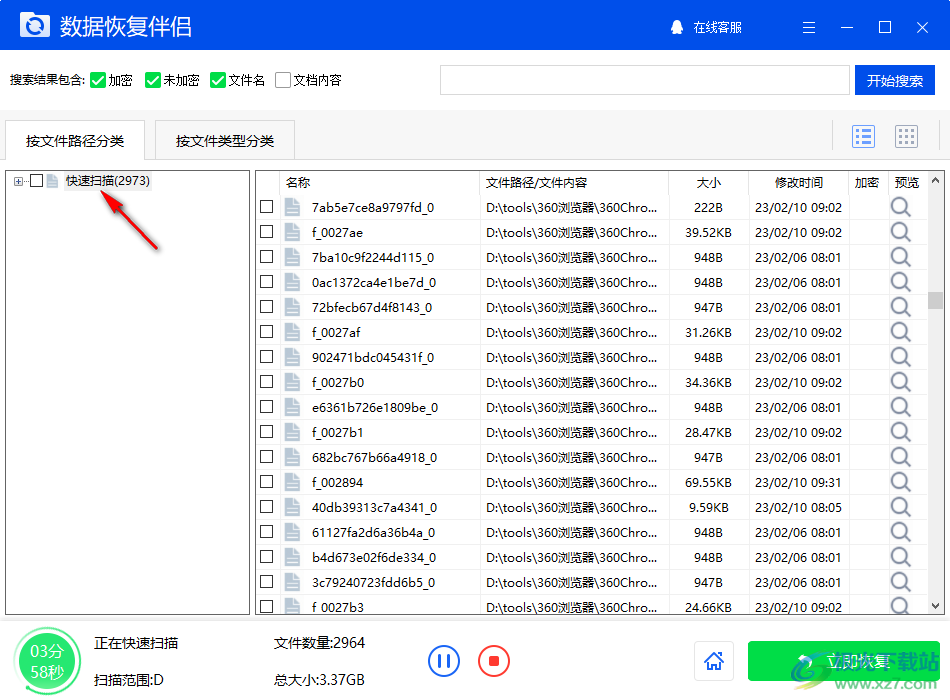Check the checkbox for file f_0027af
This screenshot has height=700, width=950.
click(266, 332)
